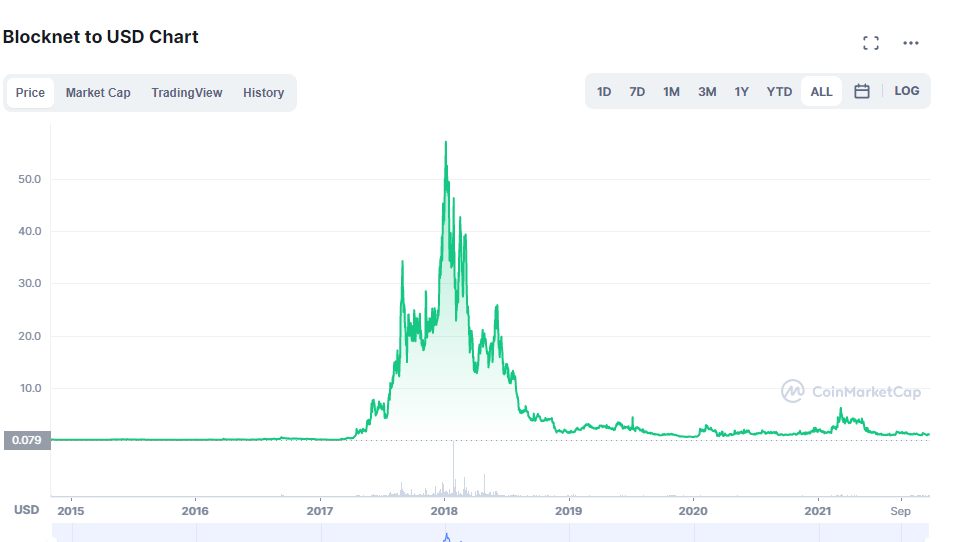The height and width of the screenshot is (542, 958).
Task: Switch to the Market Cap tab
Action: click(x=98, y=93)
